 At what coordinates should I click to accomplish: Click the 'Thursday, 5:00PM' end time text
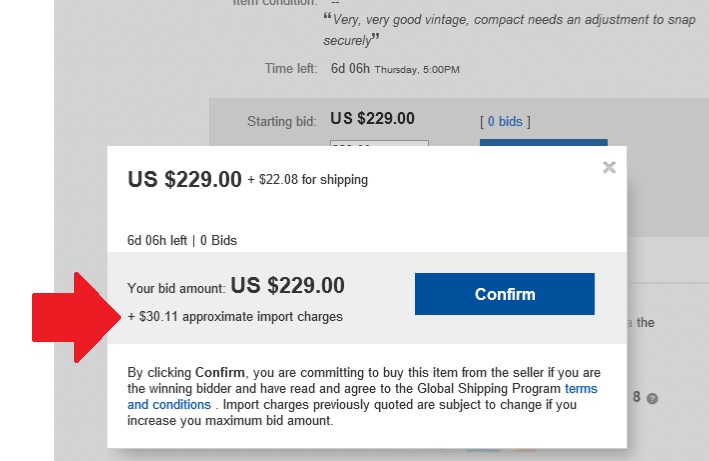[417, 70]
